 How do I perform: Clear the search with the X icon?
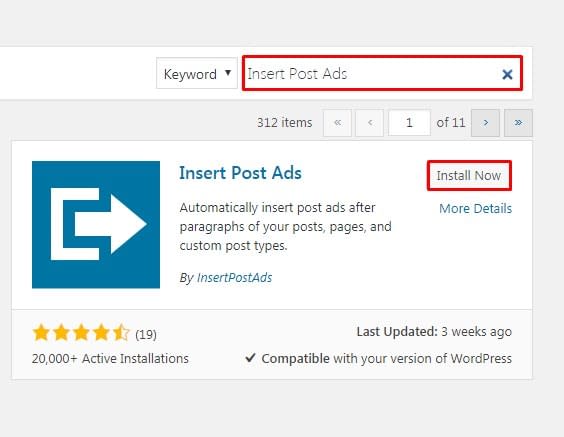507,74
